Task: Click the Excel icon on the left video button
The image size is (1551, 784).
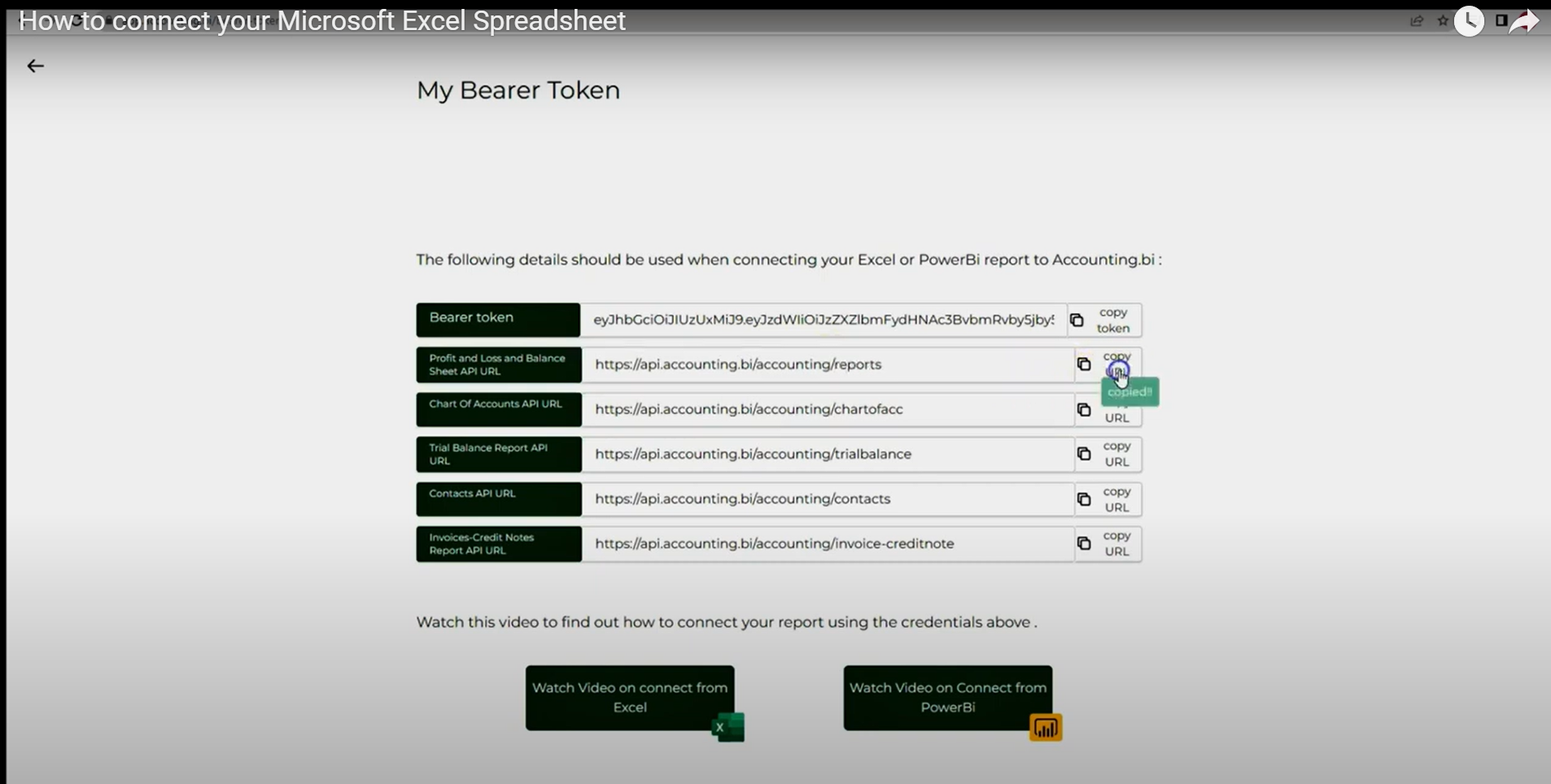Action: (x=727, y=727)
